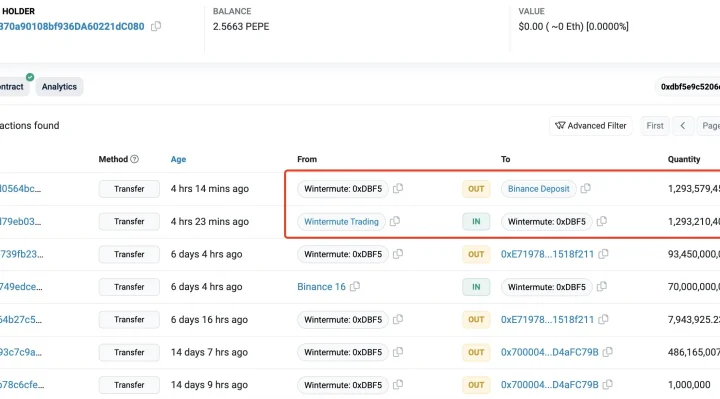Open 0x700004...D4aFC79B in 14 days 7 hrs row
This screenshot has width=720, height=399.
[x=550, y=352]
